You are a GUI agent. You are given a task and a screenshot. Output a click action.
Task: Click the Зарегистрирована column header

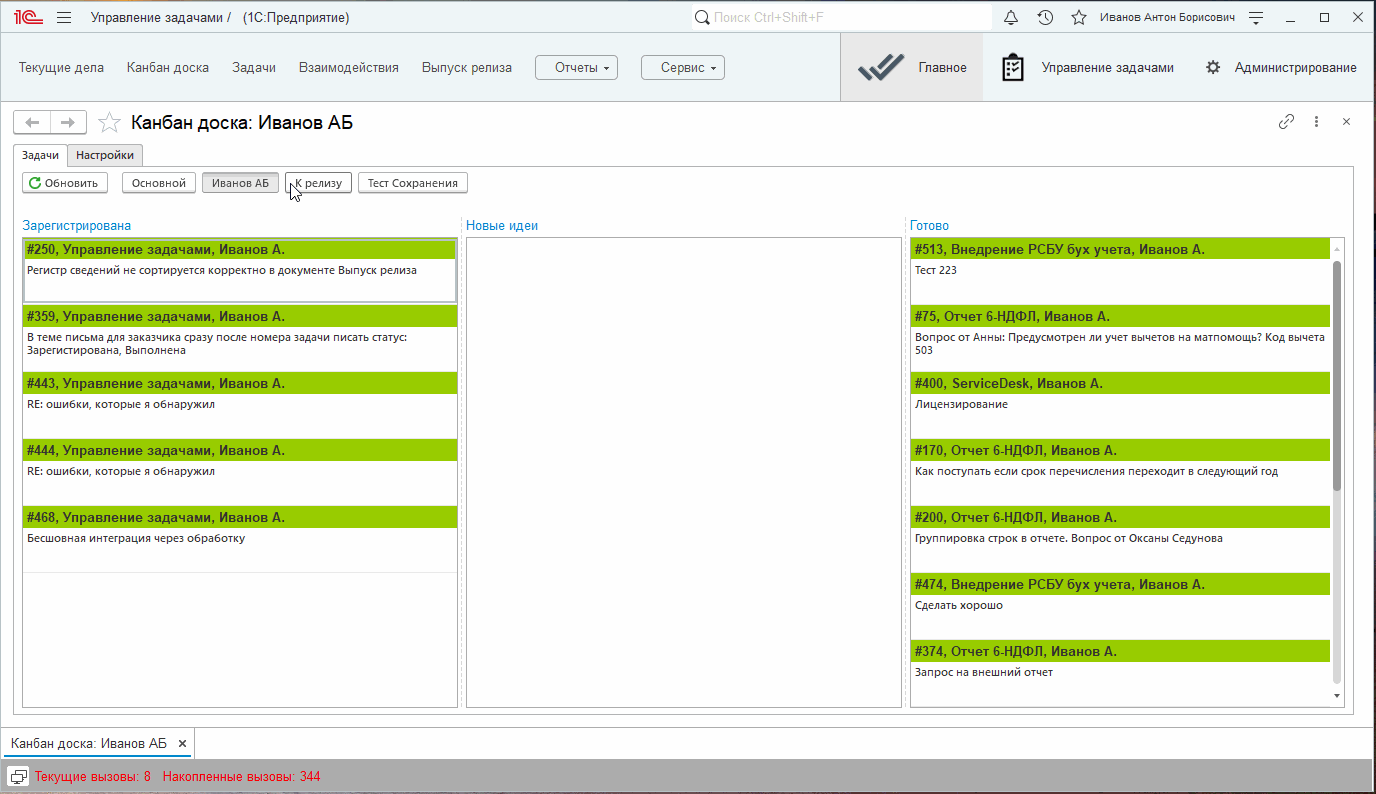77,226
